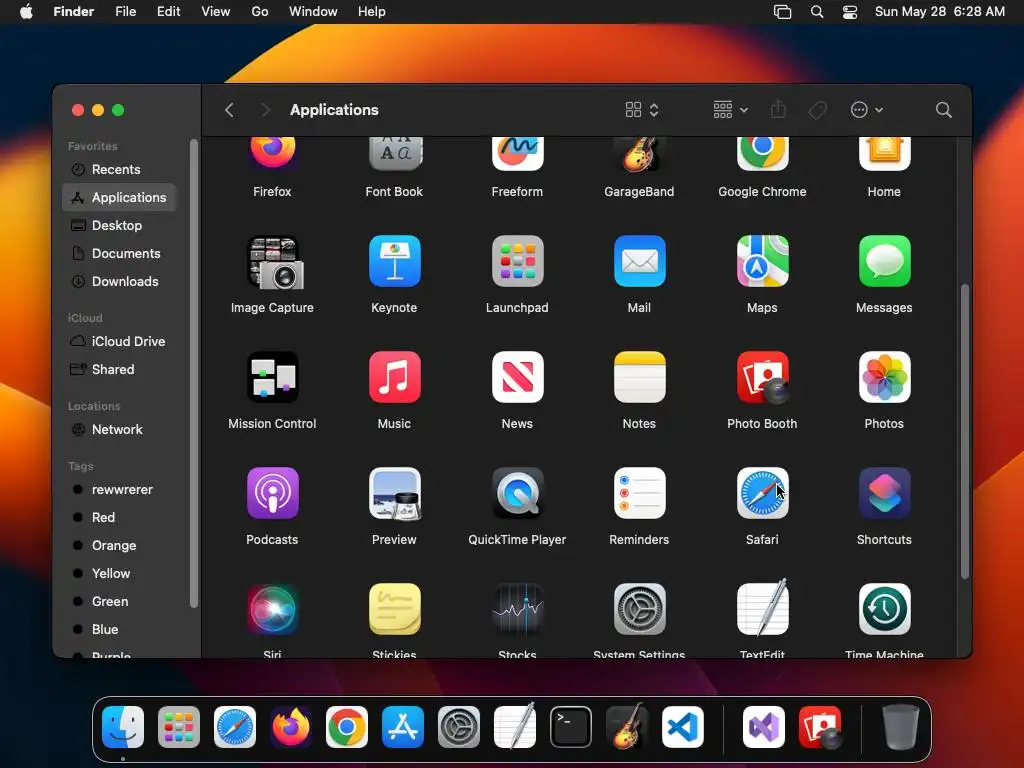Open the Edit menu

point(168,12)
